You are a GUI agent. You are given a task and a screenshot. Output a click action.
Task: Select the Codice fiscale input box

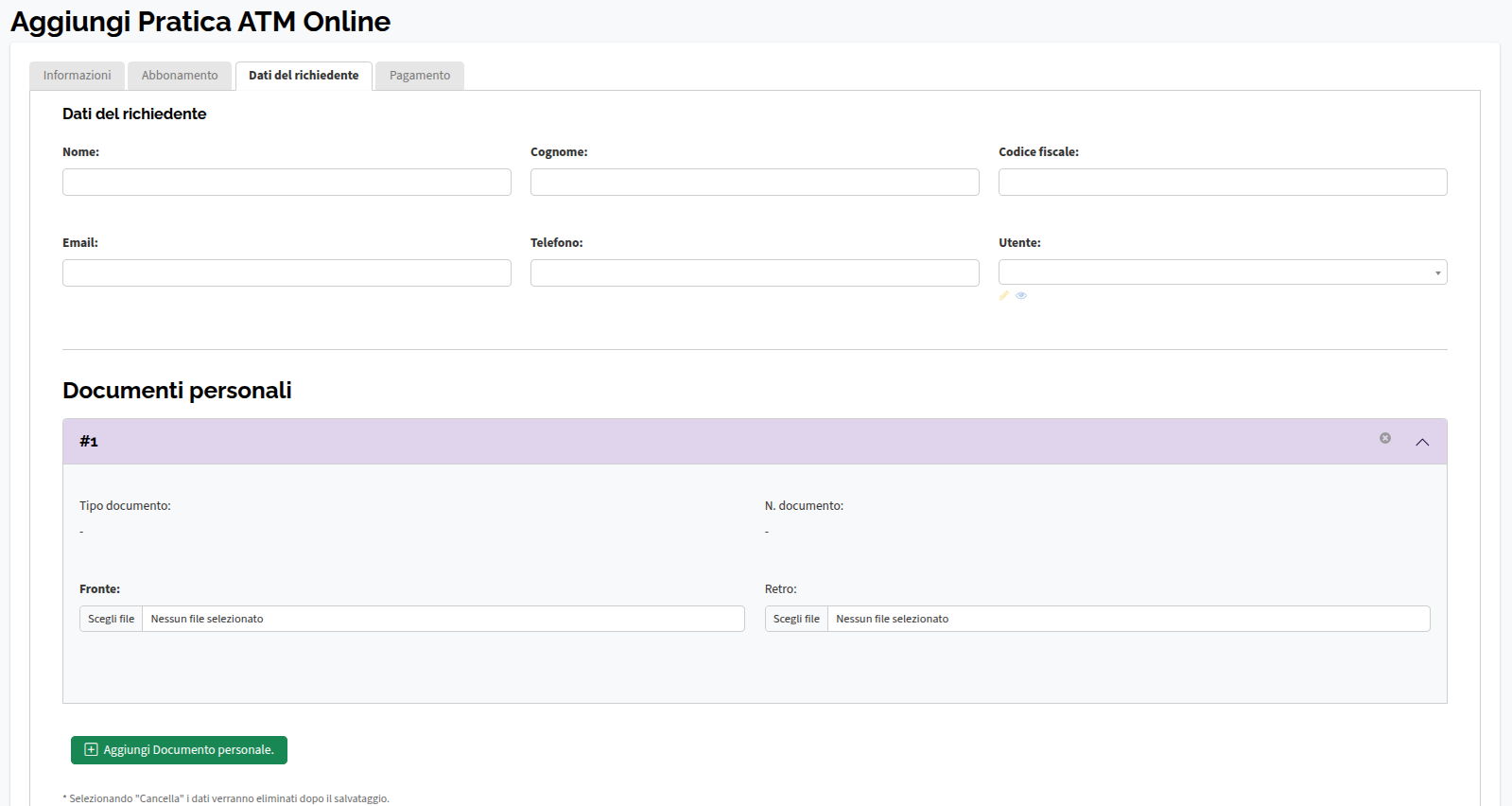point(1222,183)
